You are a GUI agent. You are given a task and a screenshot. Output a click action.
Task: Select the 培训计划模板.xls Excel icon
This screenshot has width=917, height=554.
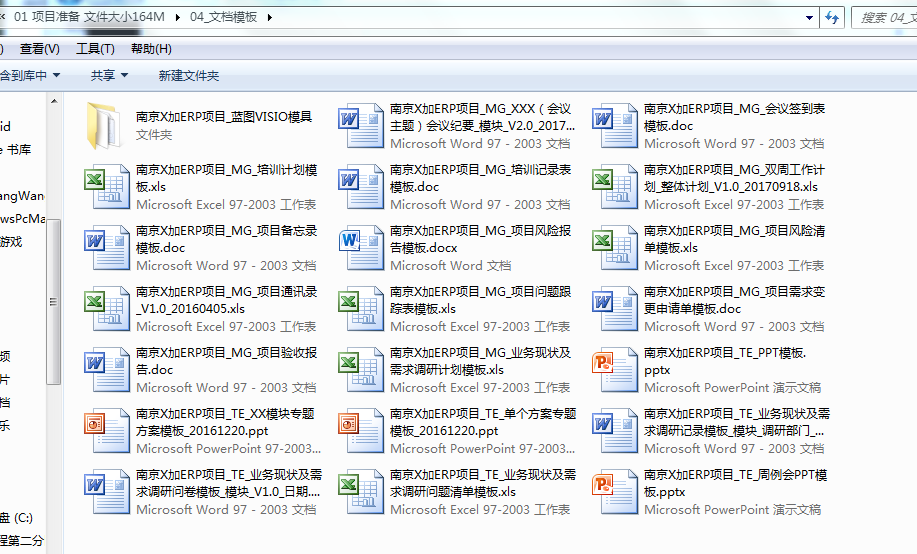click(x=107, y=187)
